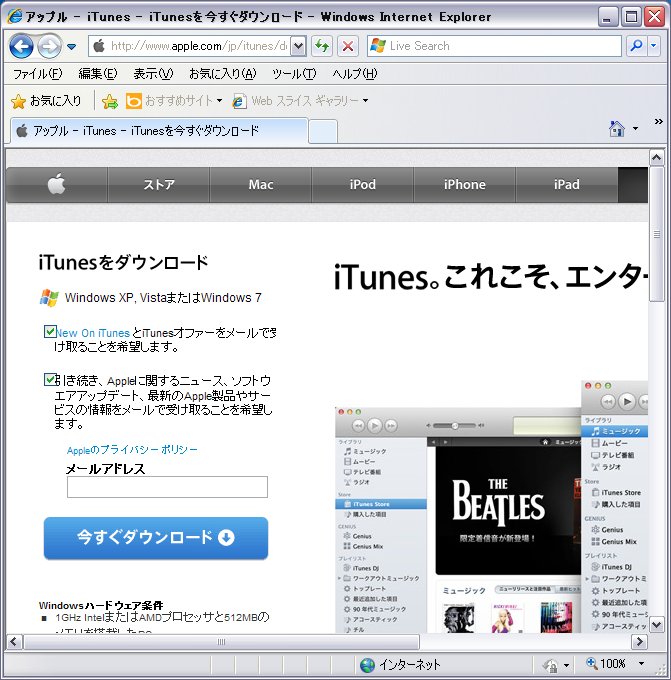671x680 pixels.
Task: Expand the command bar chevron overflow
Action: [658, 121]
